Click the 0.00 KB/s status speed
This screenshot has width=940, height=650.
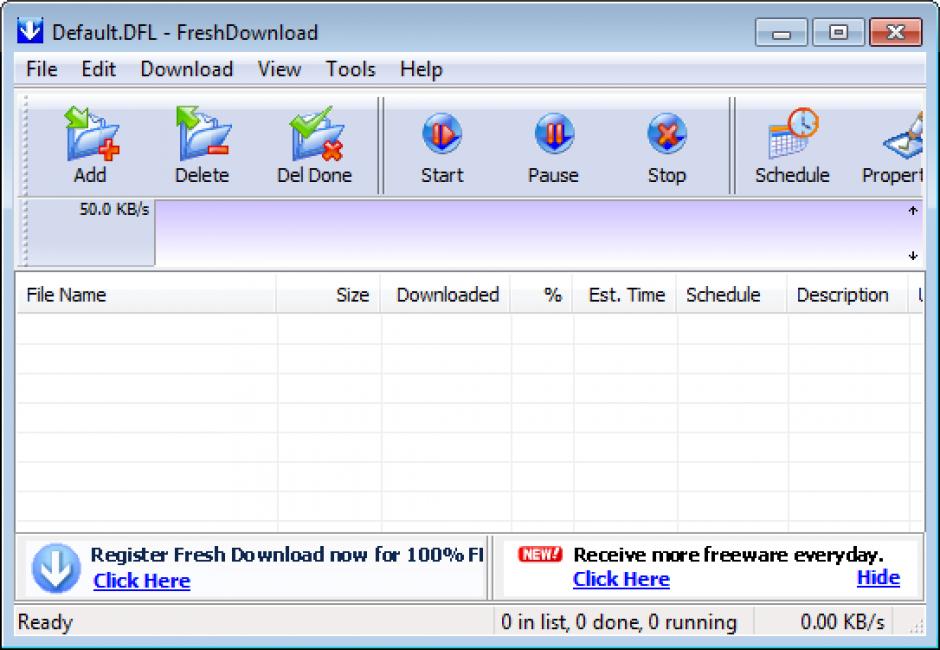(x=842, y=622)
